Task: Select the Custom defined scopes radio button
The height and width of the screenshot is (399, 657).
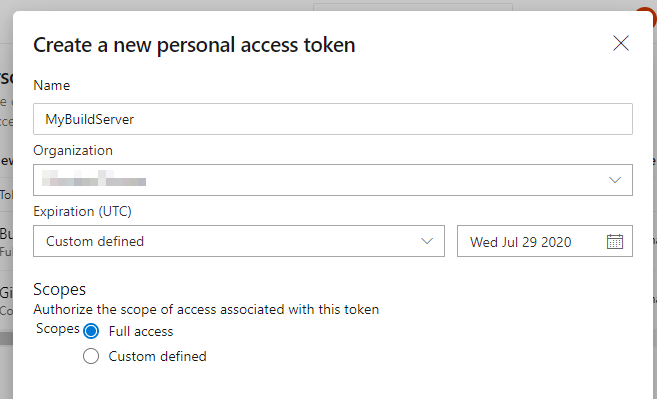Action: point(91,356)
